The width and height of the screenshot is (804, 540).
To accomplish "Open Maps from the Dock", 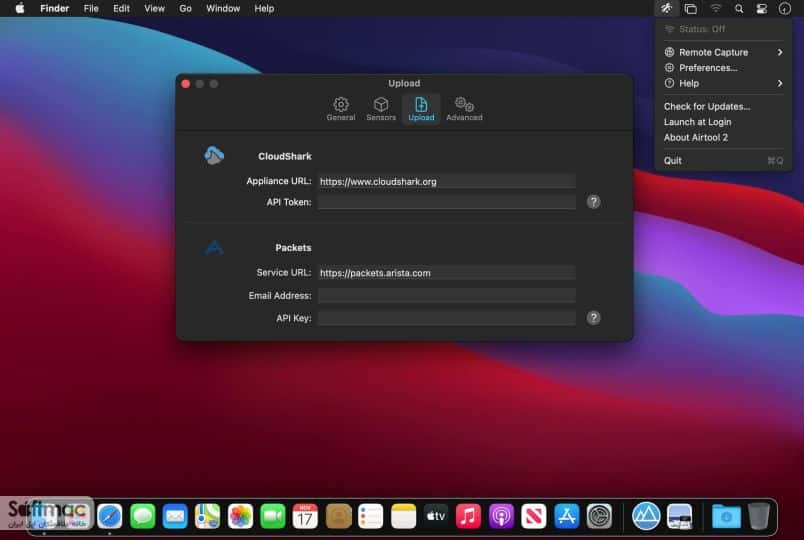I will coord(208,516).
